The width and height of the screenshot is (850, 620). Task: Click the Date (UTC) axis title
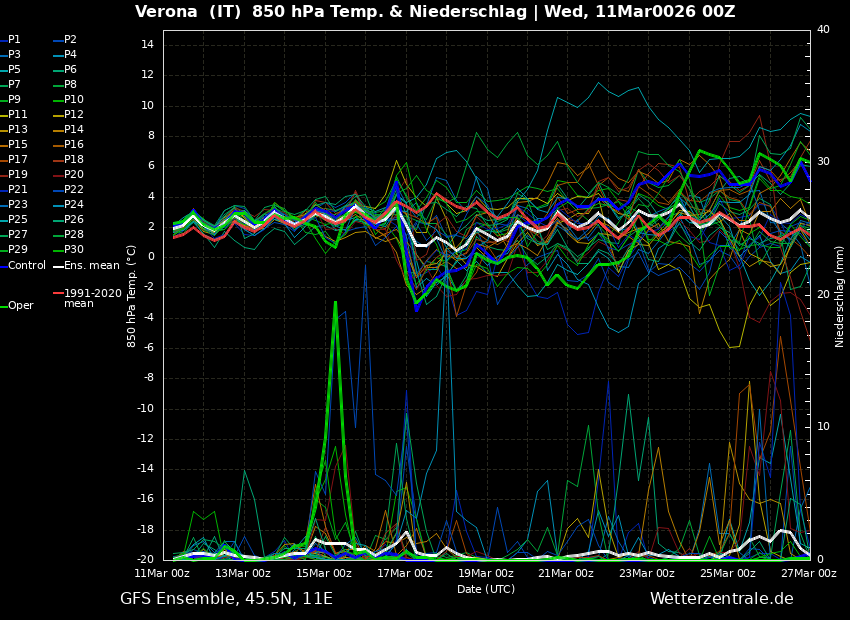[x=486, y=589]
